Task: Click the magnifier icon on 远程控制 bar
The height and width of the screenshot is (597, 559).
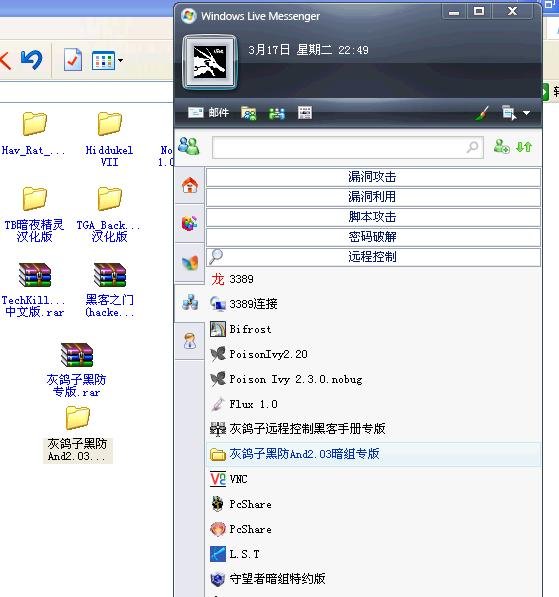Action: [x=216, y=257]
